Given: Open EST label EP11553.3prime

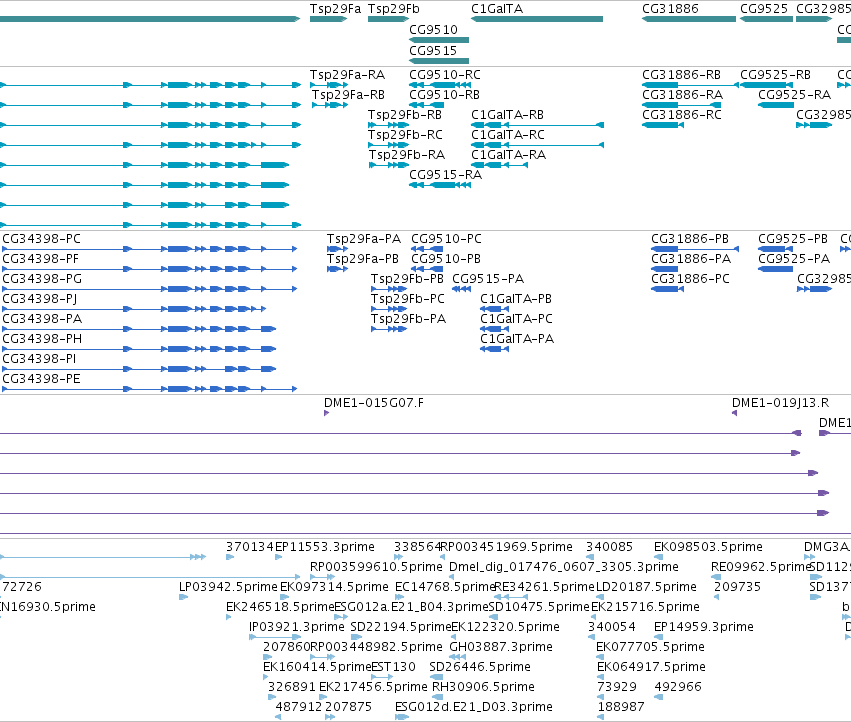Looking at the screenshot, I should [x=325, y=547].
